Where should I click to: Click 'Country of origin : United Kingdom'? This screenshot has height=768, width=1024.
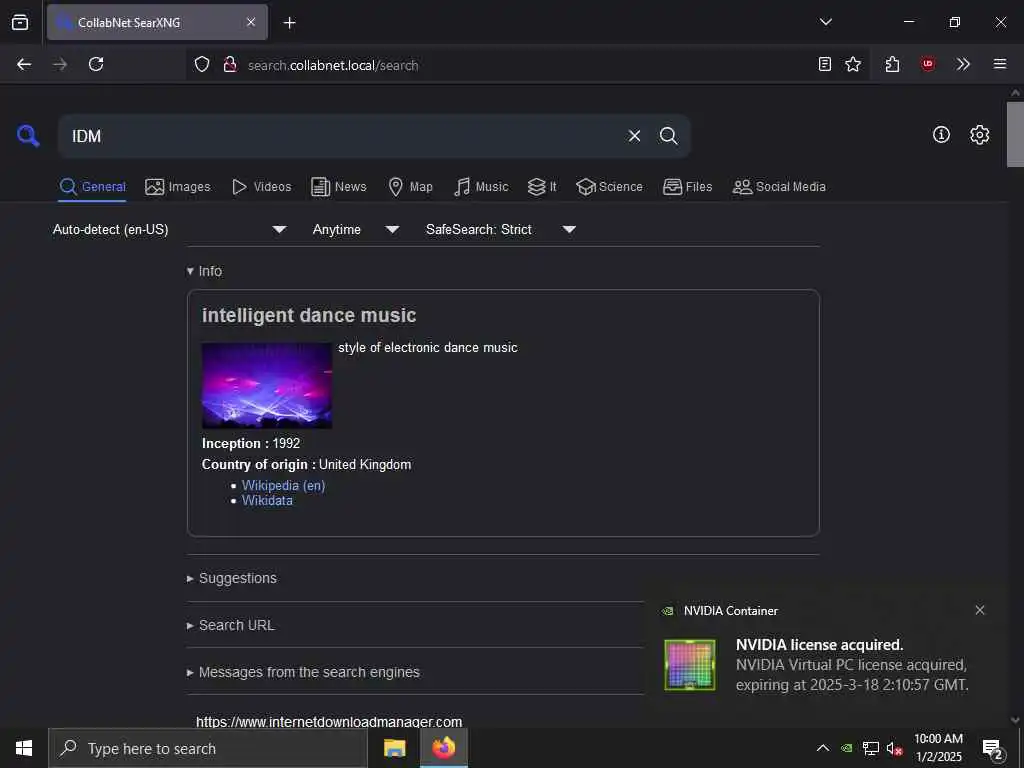(x=306, y=464)
